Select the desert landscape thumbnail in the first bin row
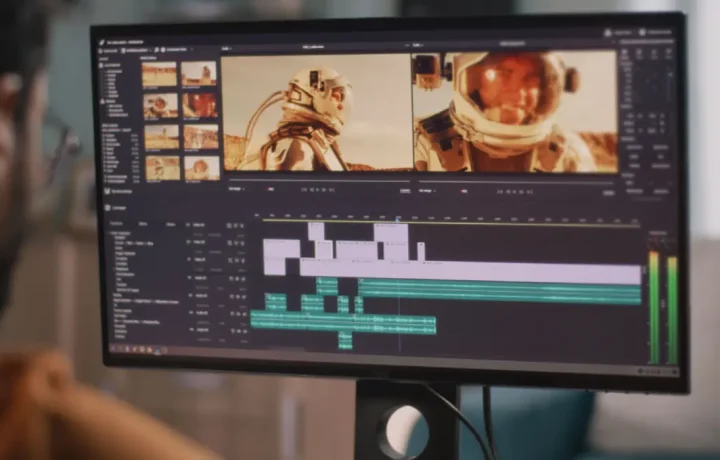Image resolution: width=720 pixels, height=460 pixels. tap(159, 73)
